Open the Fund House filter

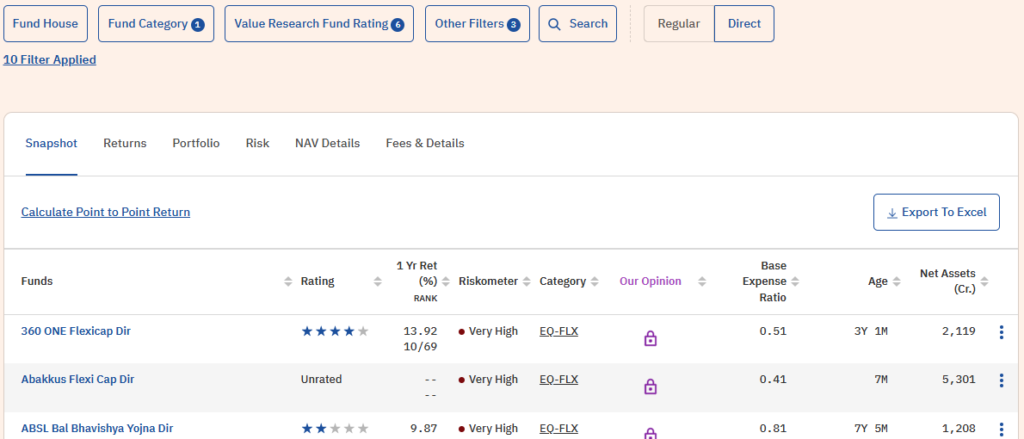tap(45, 24)
